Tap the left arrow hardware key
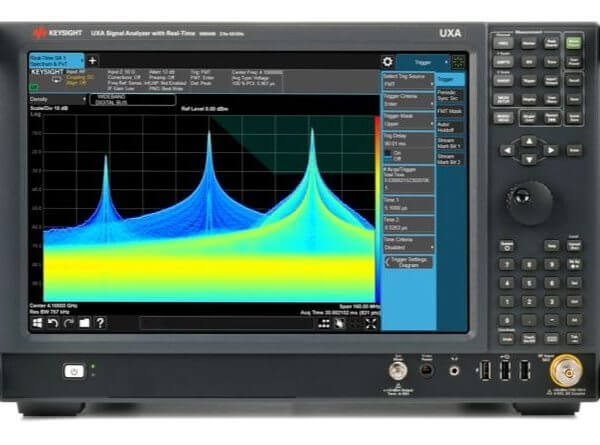Image resolution: width=600 pixels, height=445 pixels. coord(507,150)
